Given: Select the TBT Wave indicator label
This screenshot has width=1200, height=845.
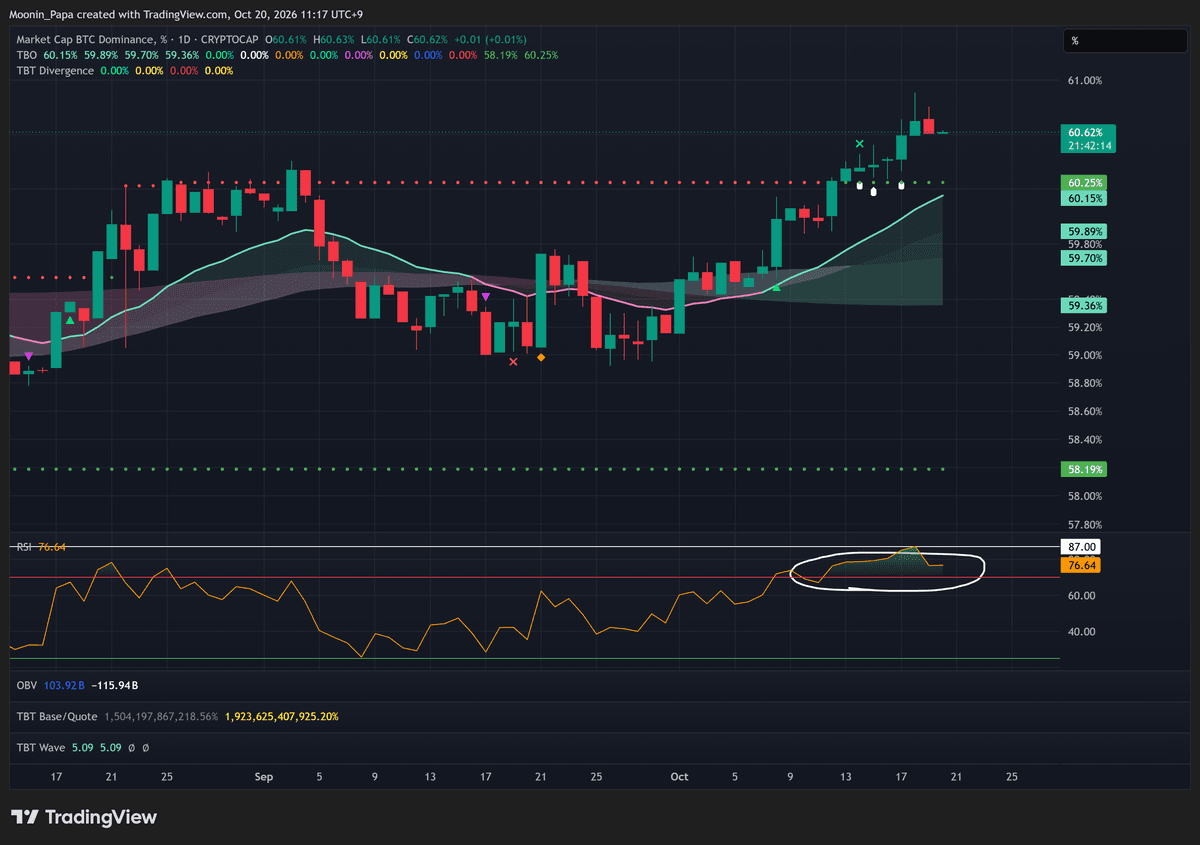Looking at the screenshot, I should 43,747.
